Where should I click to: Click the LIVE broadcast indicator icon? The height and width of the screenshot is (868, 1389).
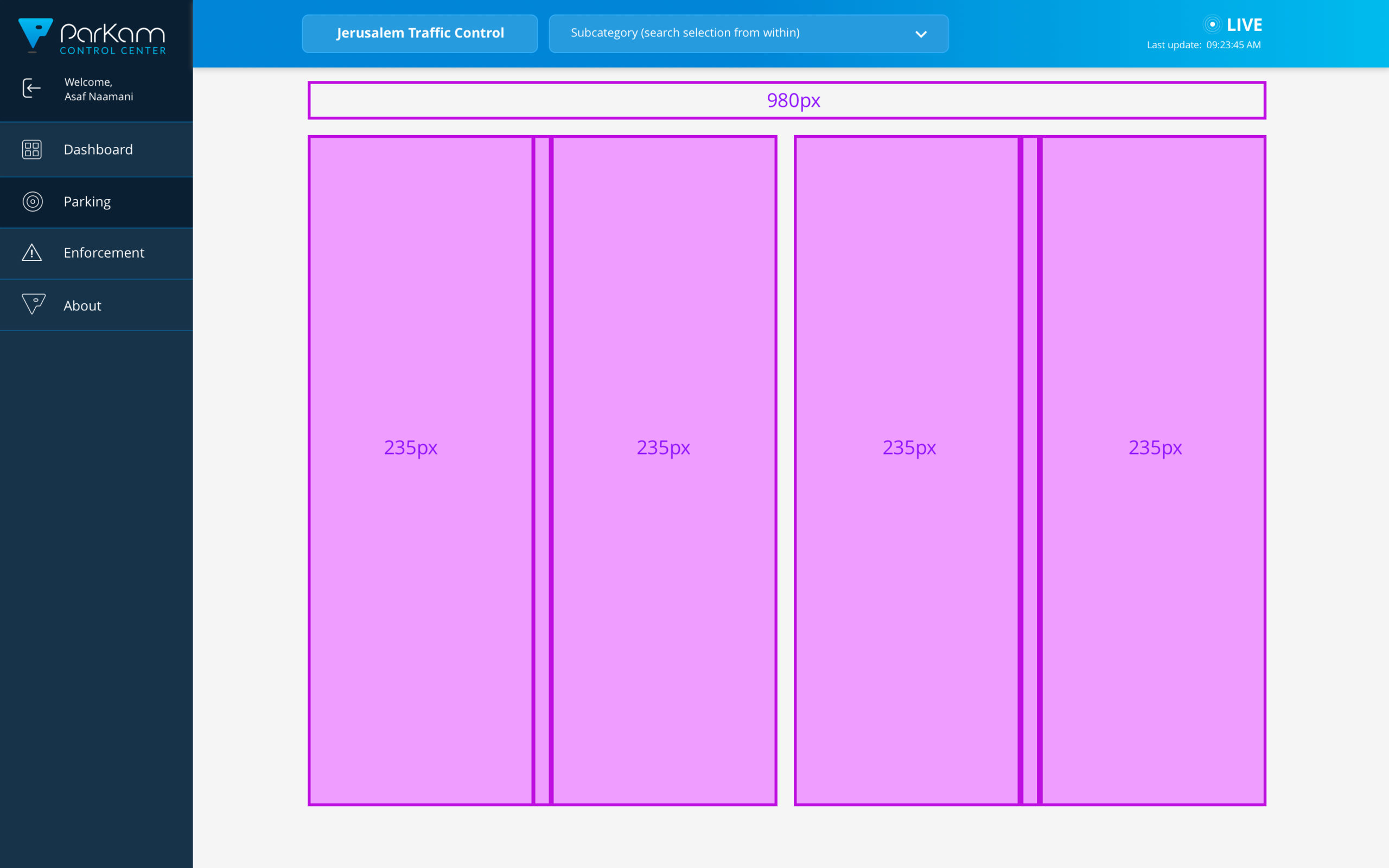coord(1212,24)
